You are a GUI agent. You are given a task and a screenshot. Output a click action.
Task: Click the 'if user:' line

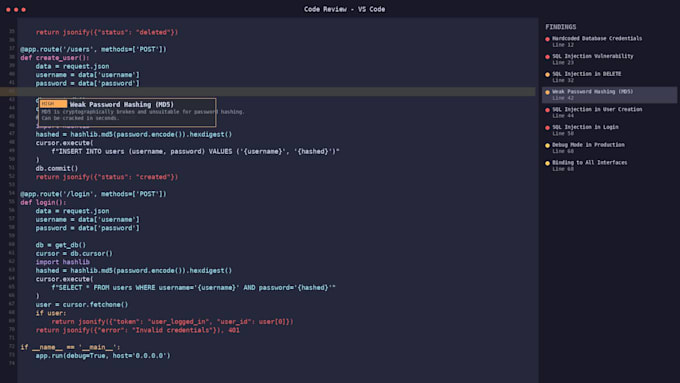click(51, 313)
